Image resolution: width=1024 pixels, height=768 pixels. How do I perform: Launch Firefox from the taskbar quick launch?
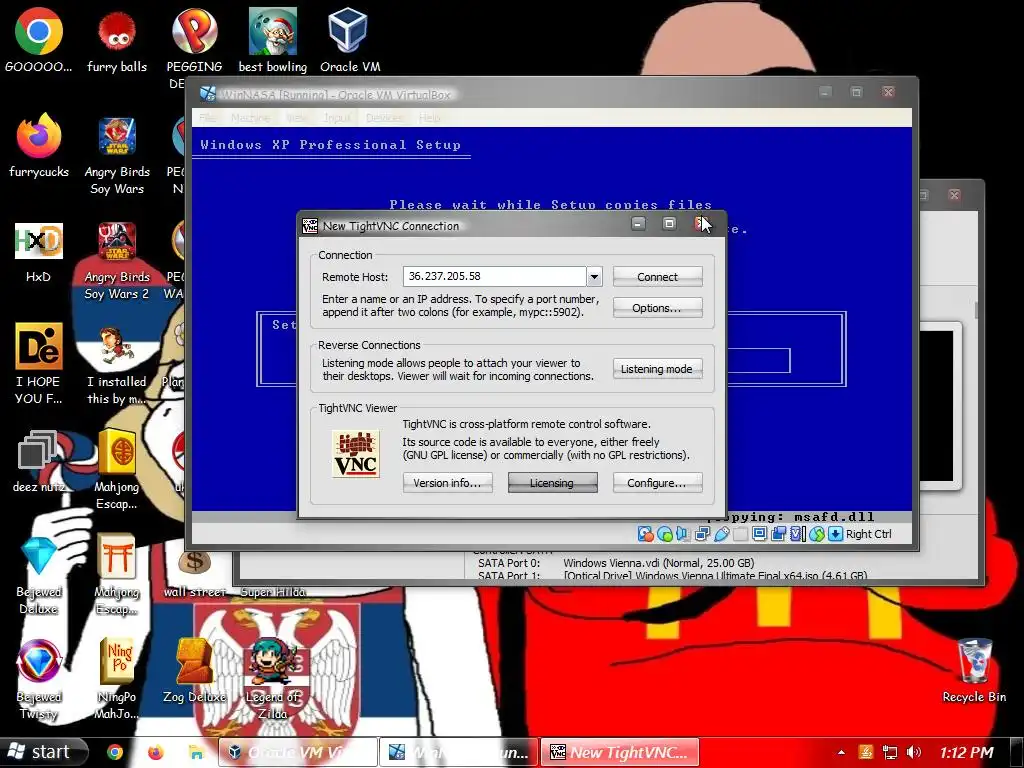pyautogui.click(x=155, y=752)
